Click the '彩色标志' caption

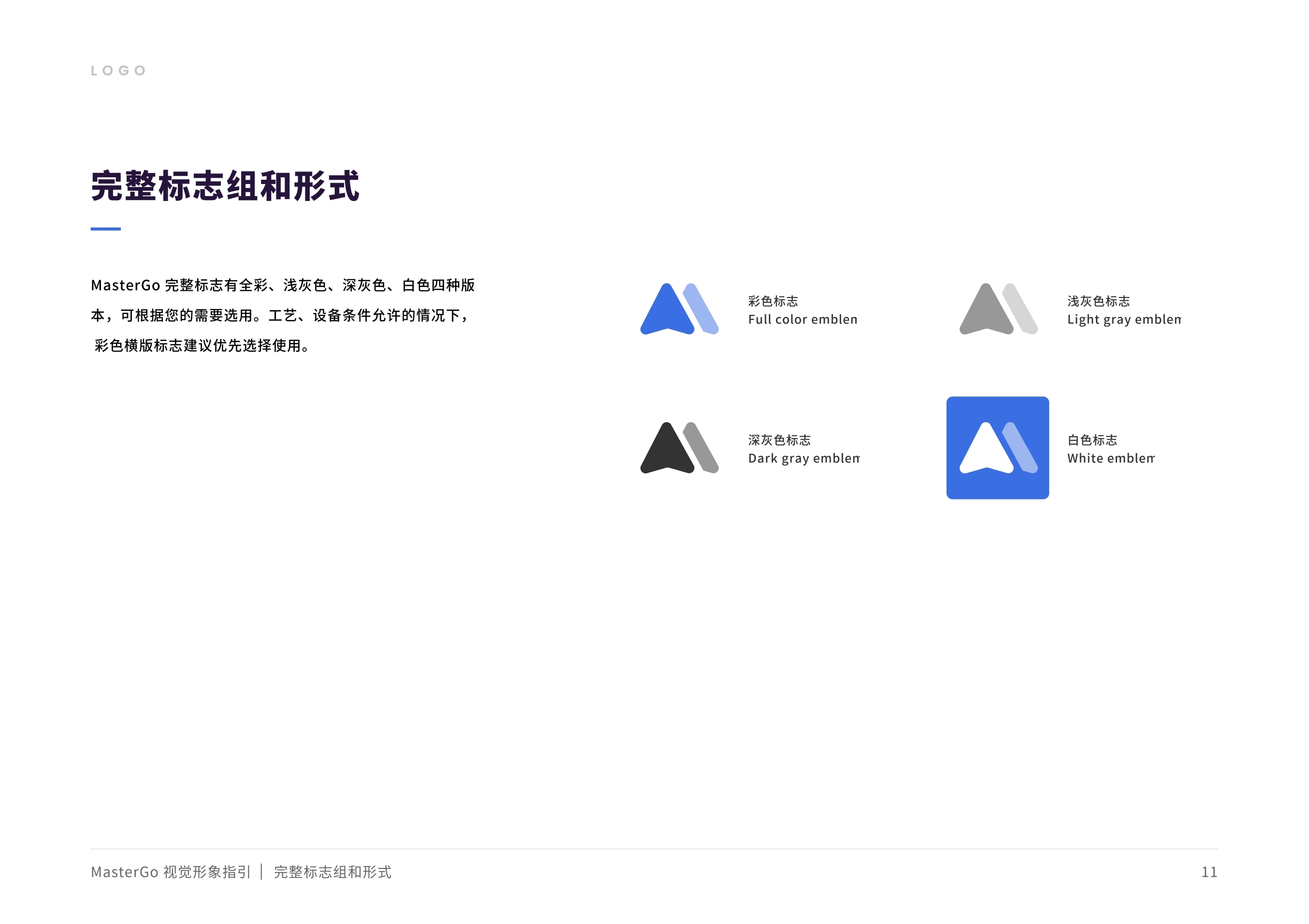pos(773,301)
